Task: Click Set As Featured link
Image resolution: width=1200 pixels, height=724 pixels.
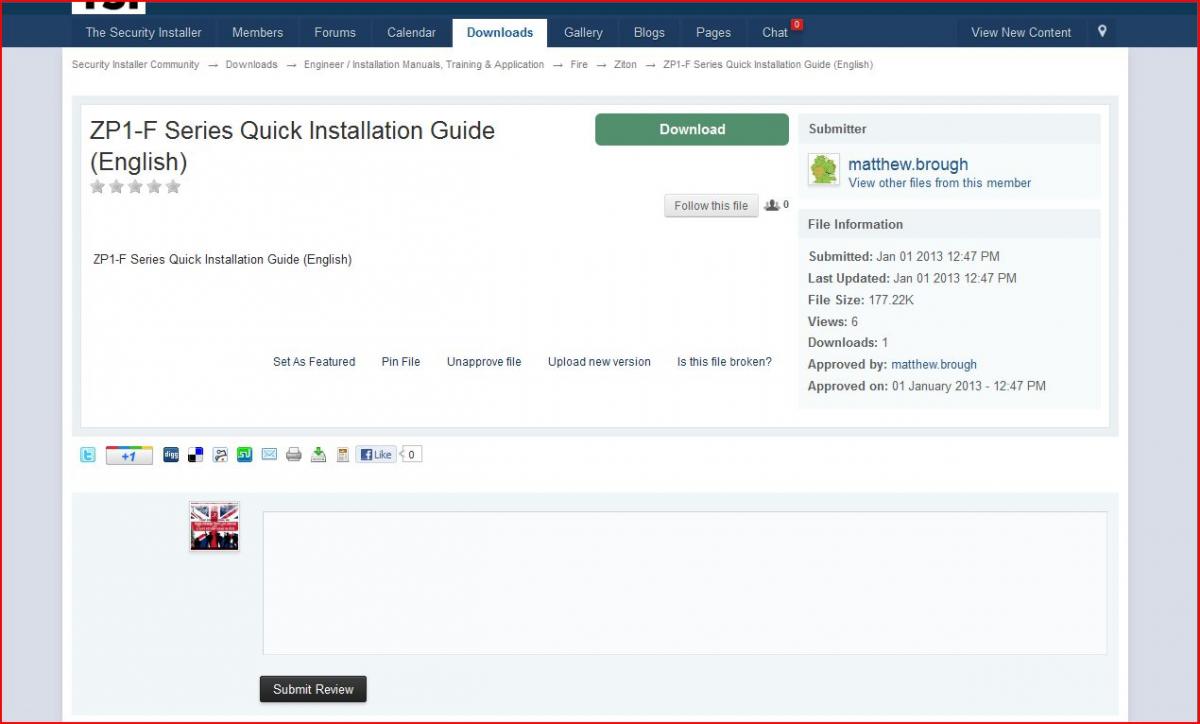Action: (x=314, y=362)
